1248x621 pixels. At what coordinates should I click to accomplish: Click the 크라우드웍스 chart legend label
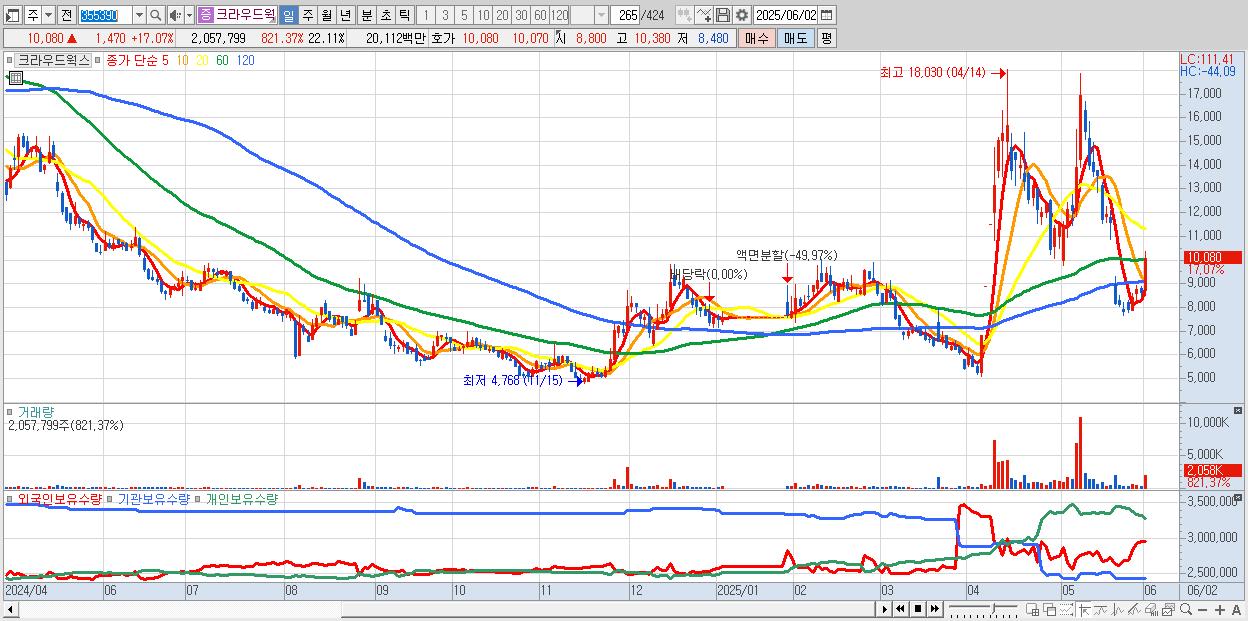tap(53, 60)
